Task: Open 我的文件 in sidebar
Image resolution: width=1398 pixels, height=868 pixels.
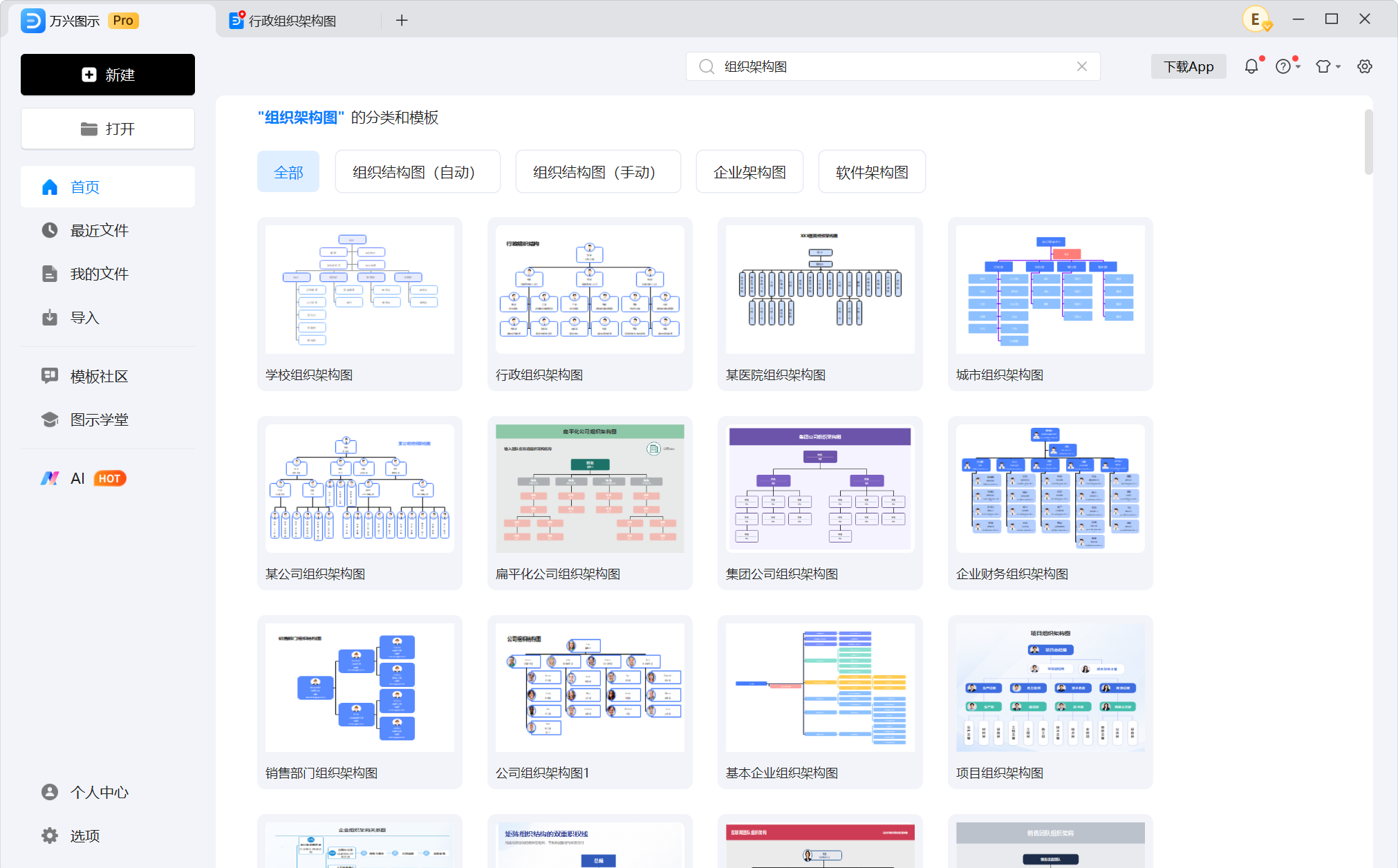Action: (108, 274)
